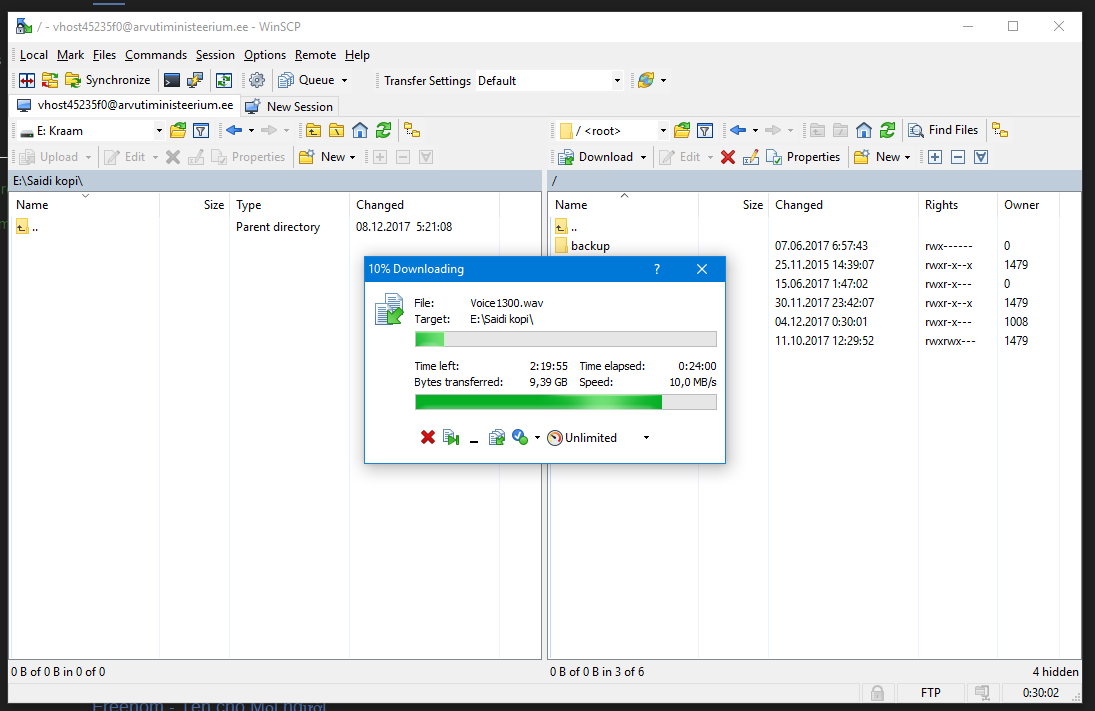Click the Download button in the remote panel
Image resolution: width=1095 pixels, height=711 pixels.
(596, 157)
